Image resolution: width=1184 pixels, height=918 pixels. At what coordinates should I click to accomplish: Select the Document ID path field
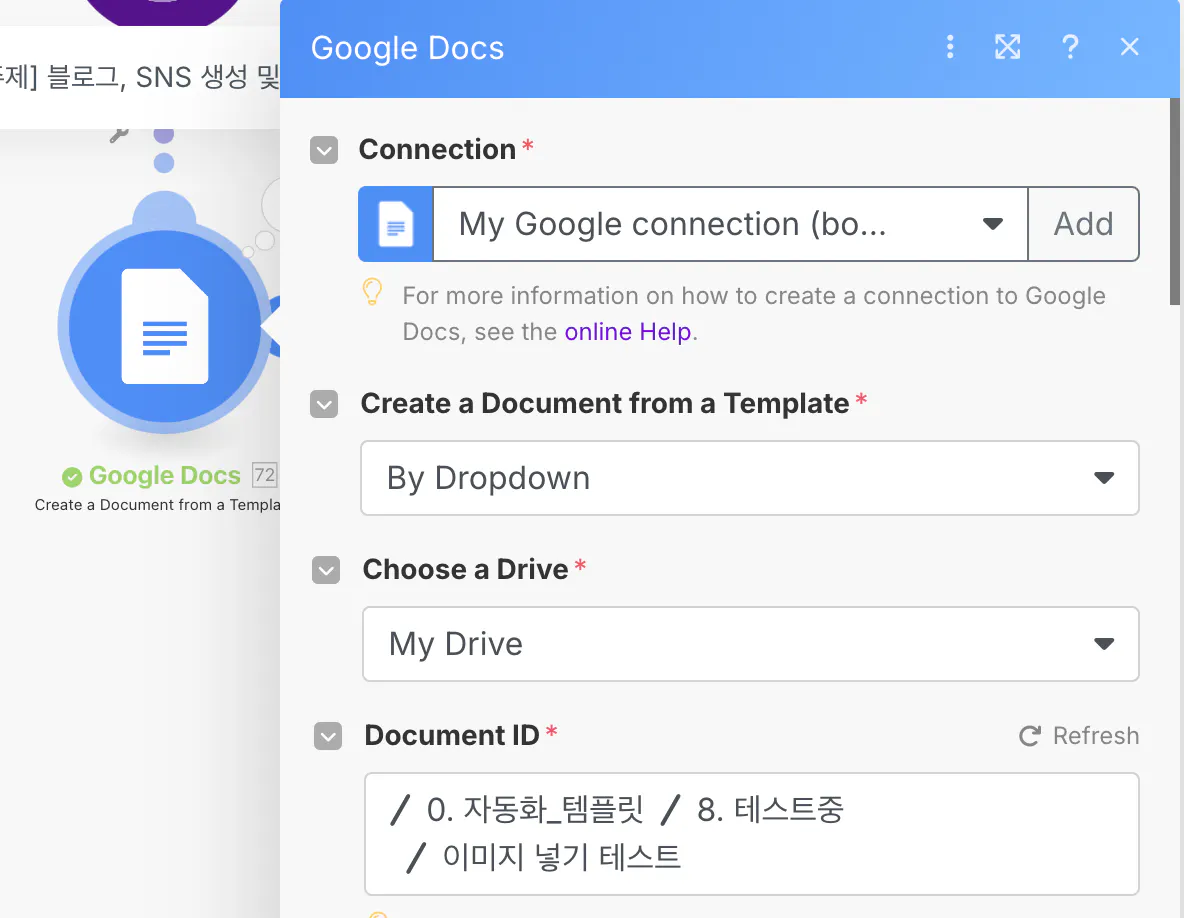click(x=751, y=834)
